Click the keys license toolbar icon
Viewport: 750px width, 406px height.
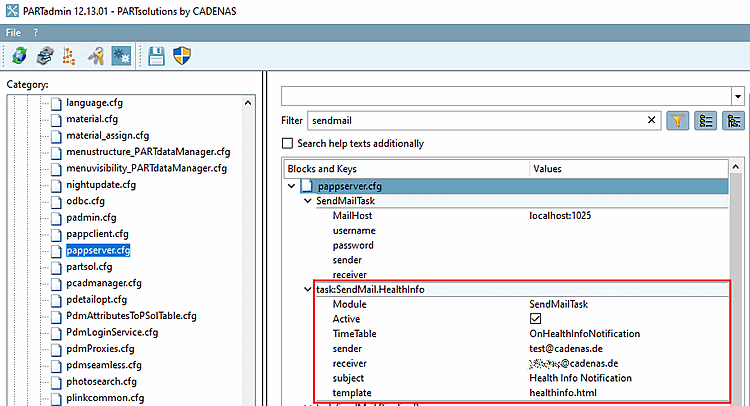[x=96, y=56]
